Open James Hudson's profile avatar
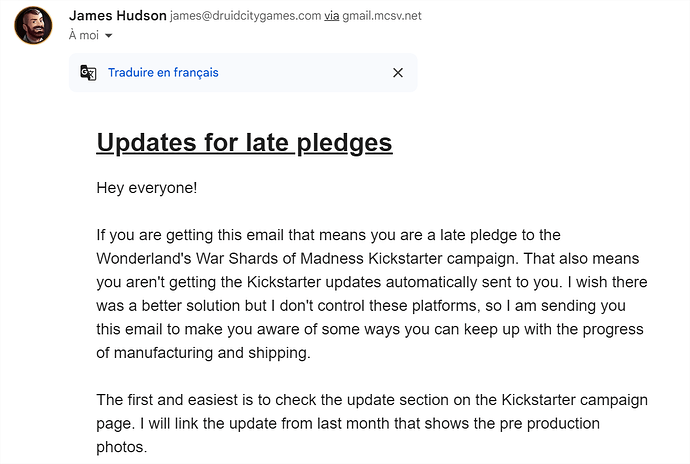The height and width of the screenshot is (464, 690). [x=33, y=25]
